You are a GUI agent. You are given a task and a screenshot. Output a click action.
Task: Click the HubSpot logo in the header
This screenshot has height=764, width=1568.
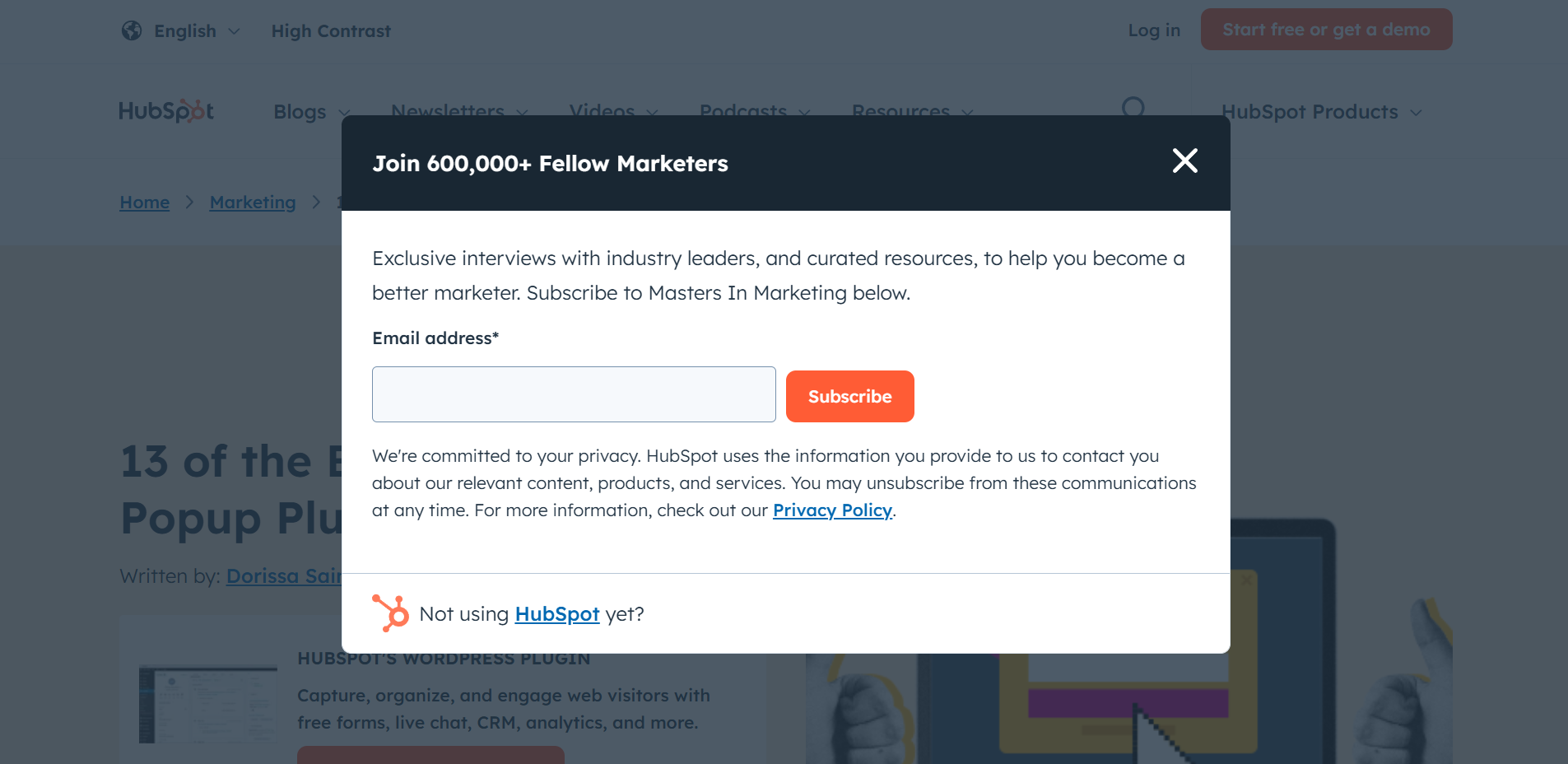pos(166,111)
